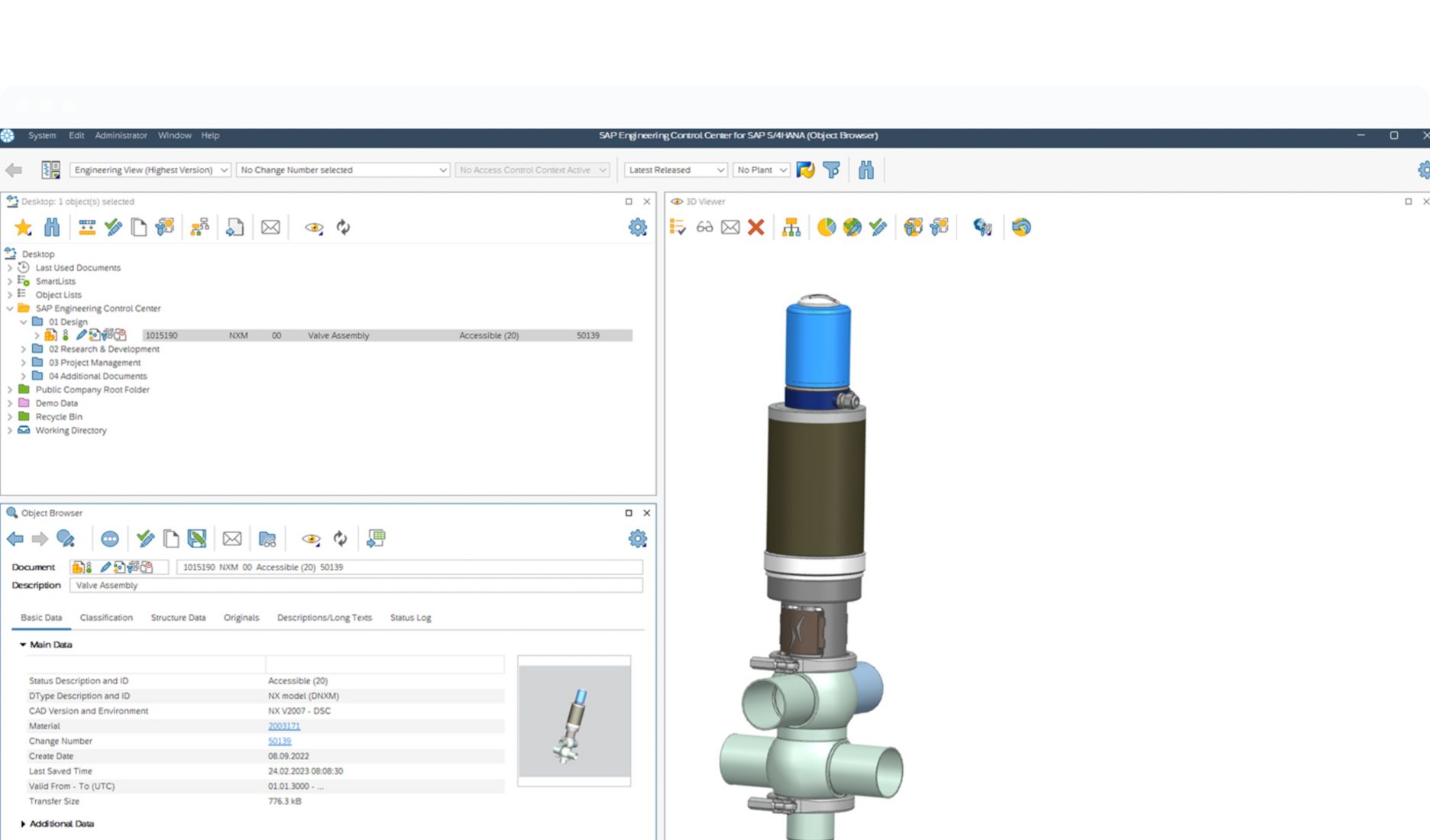Open the Administrator menu
This screenshot has width=1430, height=840.
pyautogui.click(x=121, y=135)
